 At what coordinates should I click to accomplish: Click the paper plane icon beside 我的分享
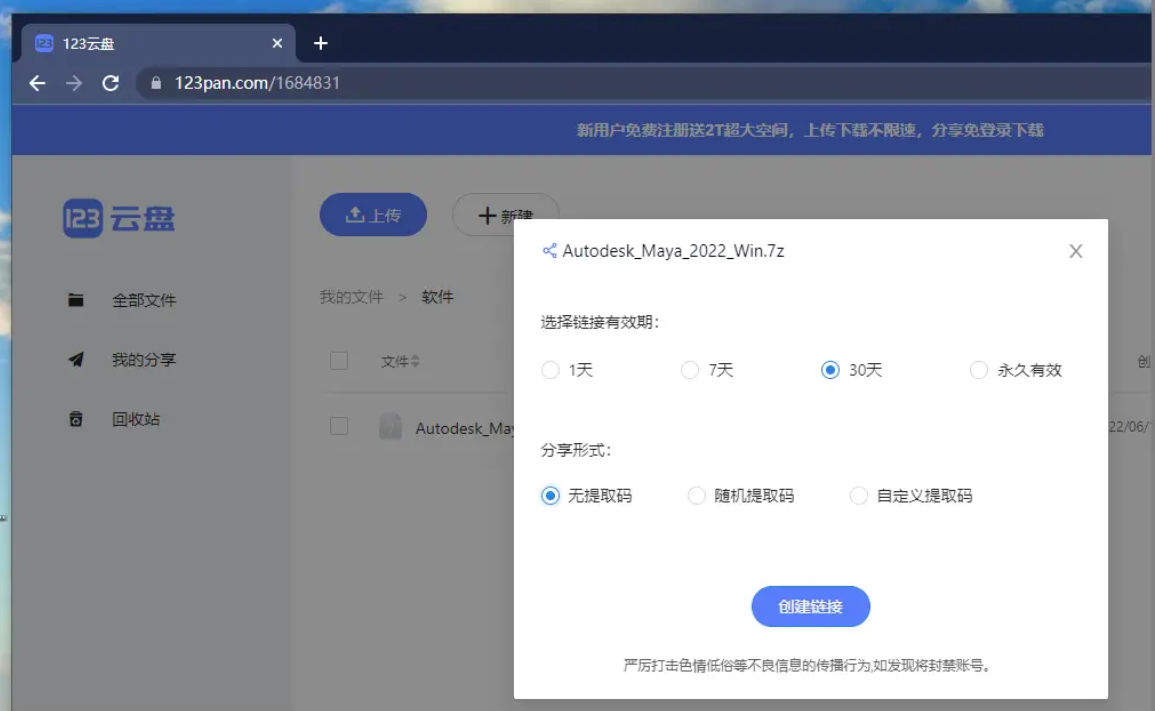(x=76, y=360)
